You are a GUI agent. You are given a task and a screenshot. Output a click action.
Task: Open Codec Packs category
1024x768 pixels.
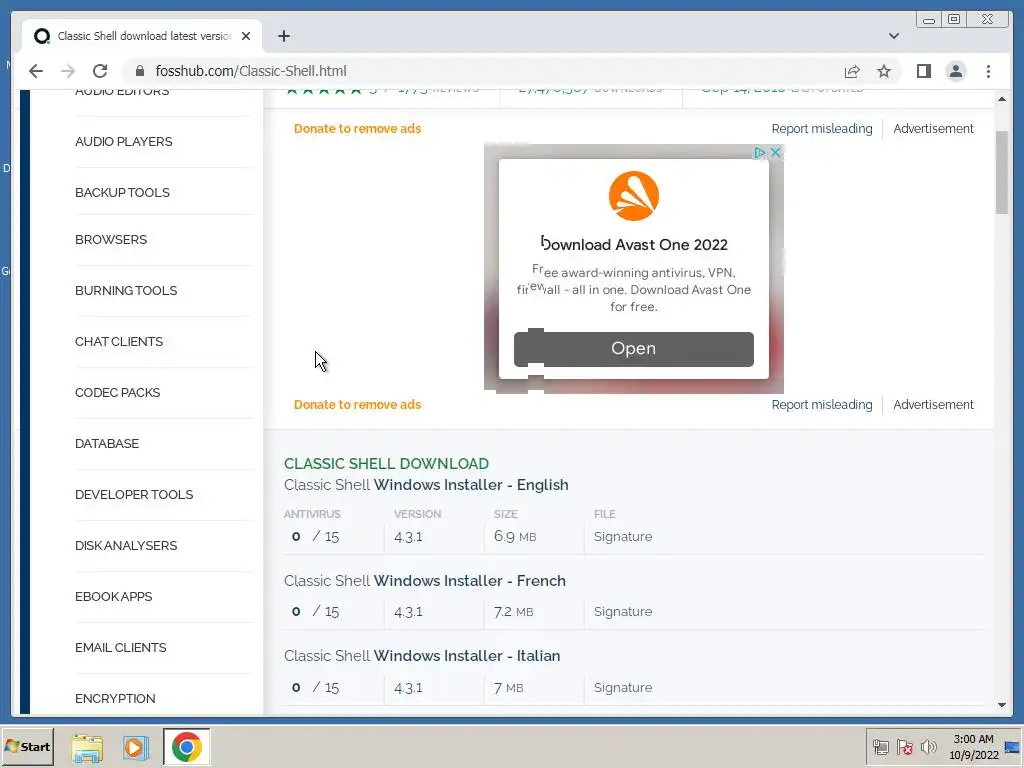[x=118, y=392]
